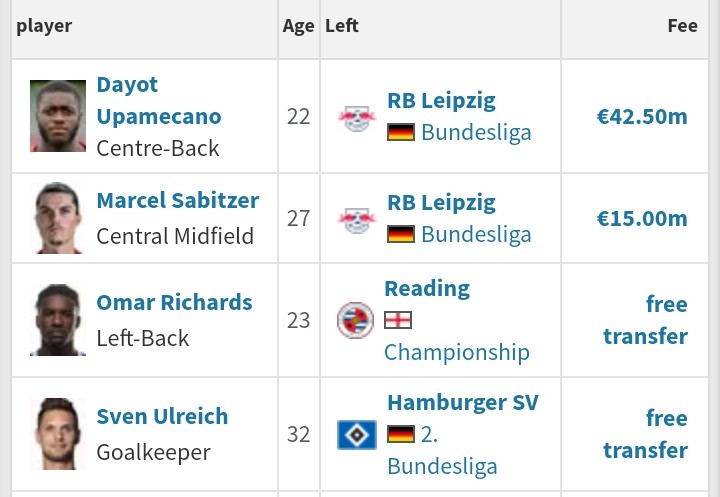
Task: Click German flag next to Upamecano's Bundesliga
Action: pos(401,132)
